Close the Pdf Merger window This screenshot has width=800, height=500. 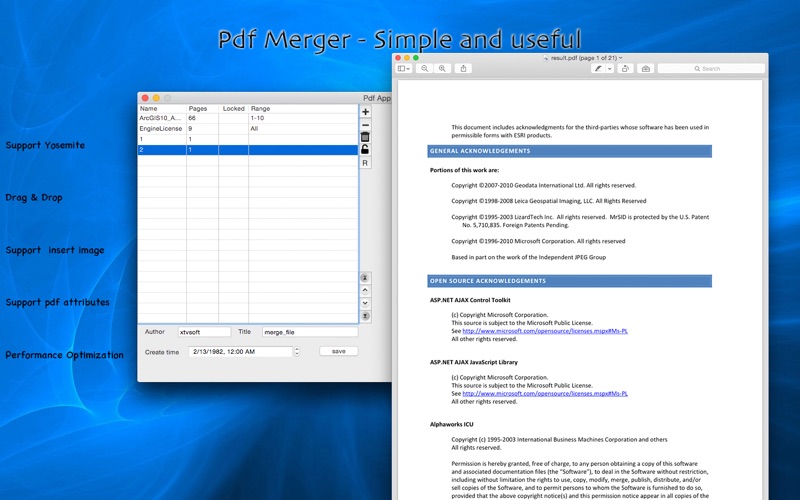click(145, 98)
